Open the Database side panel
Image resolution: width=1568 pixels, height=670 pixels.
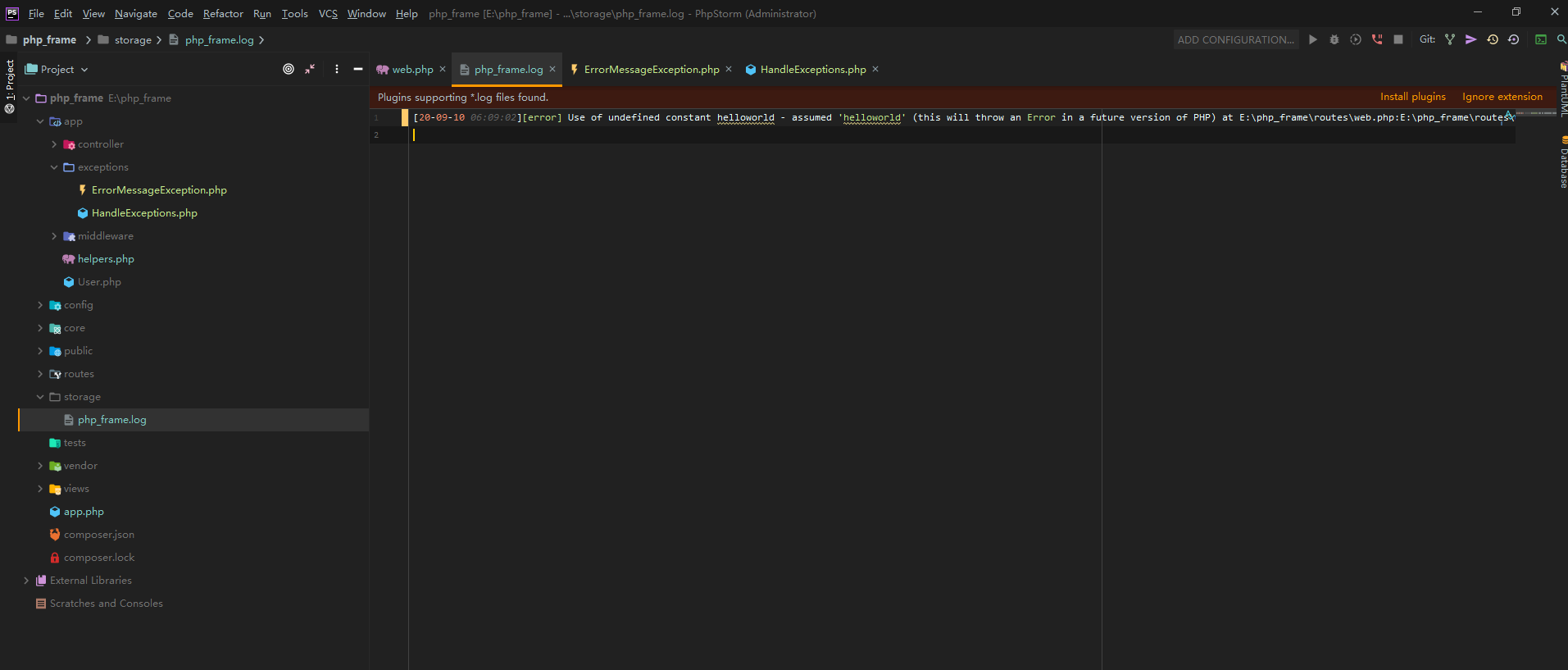(1563, 162)
